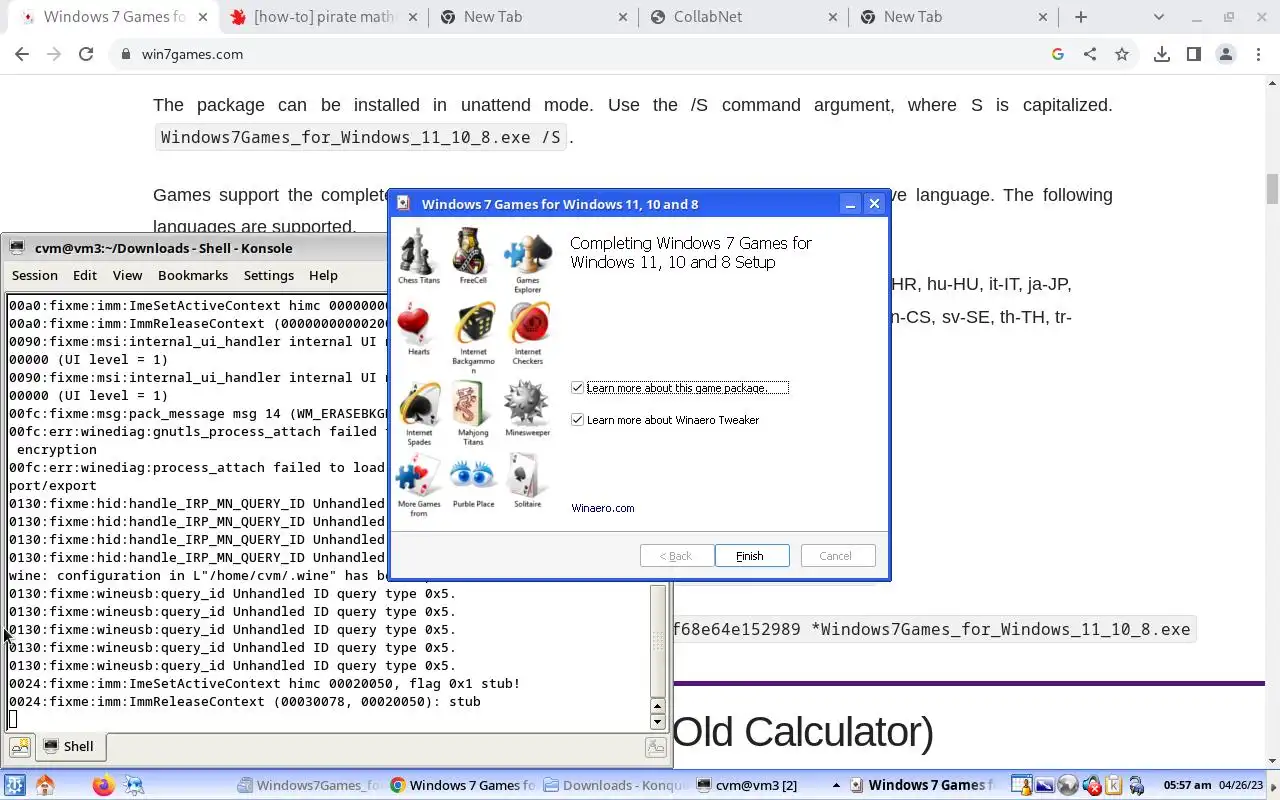Click the Klipper clipboard tray icon
The height and width of the screenshot is (800, 1280).
coord(1113,785)
